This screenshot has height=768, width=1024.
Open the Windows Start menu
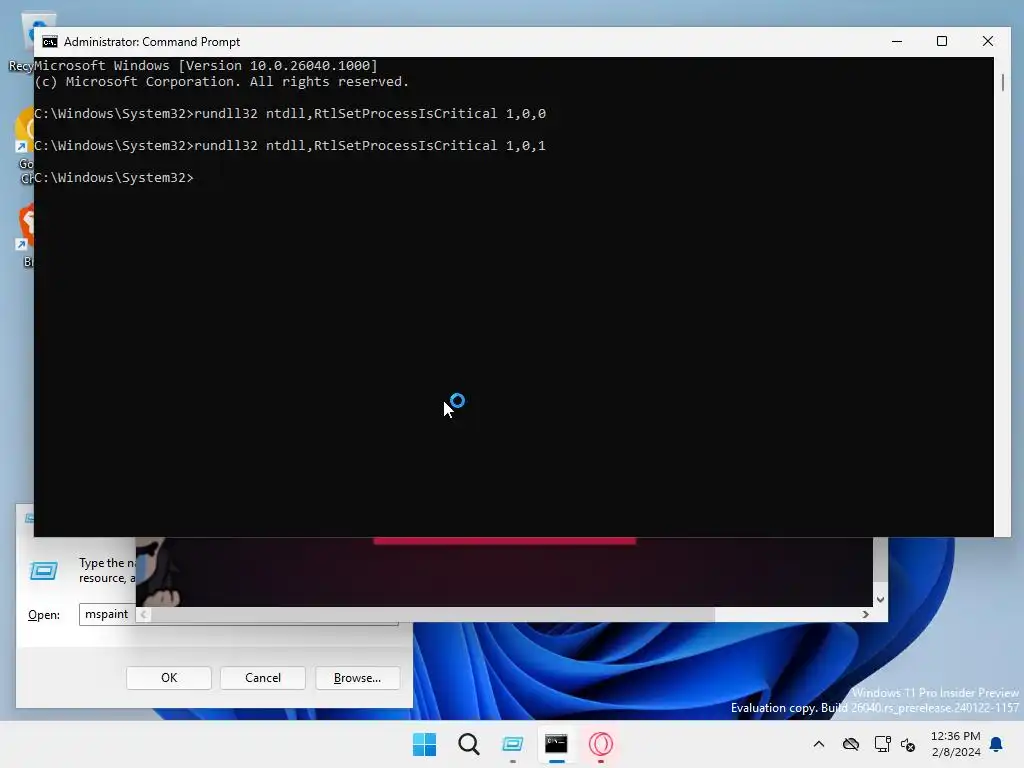pyautogui.click(x=424, y=744)
